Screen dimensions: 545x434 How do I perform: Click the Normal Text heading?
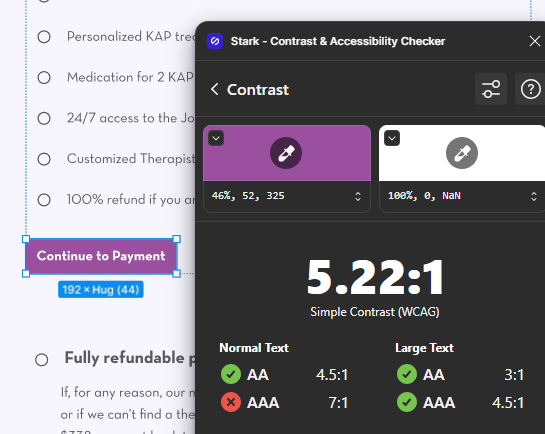click(254, 348)
